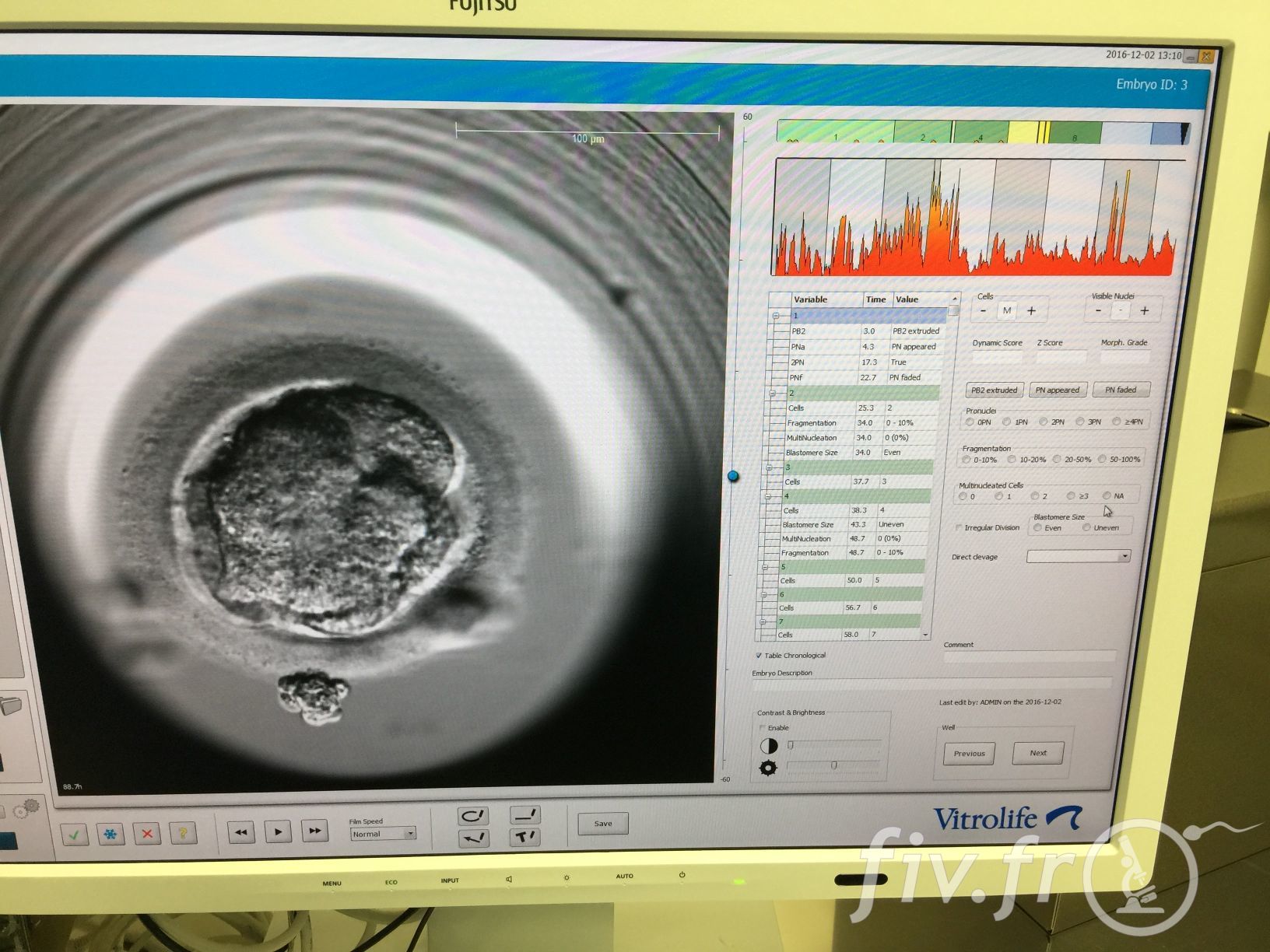This screenshot has height=952, width=1270.
Task: Click the Variable column header
Action: pyautogui.click(x=826, y=299)
